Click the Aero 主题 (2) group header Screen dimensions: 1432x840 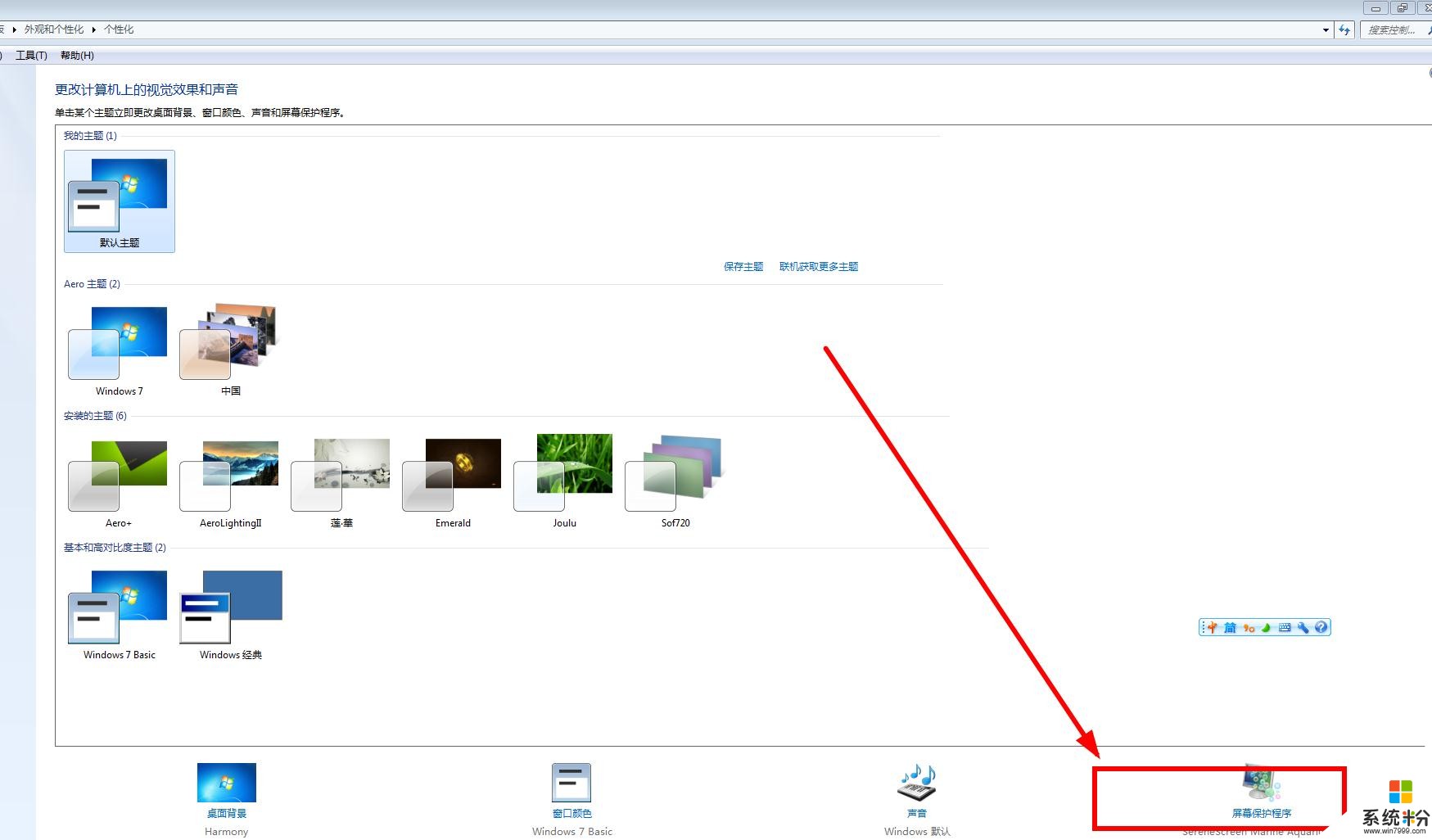[x=92, y=284]
